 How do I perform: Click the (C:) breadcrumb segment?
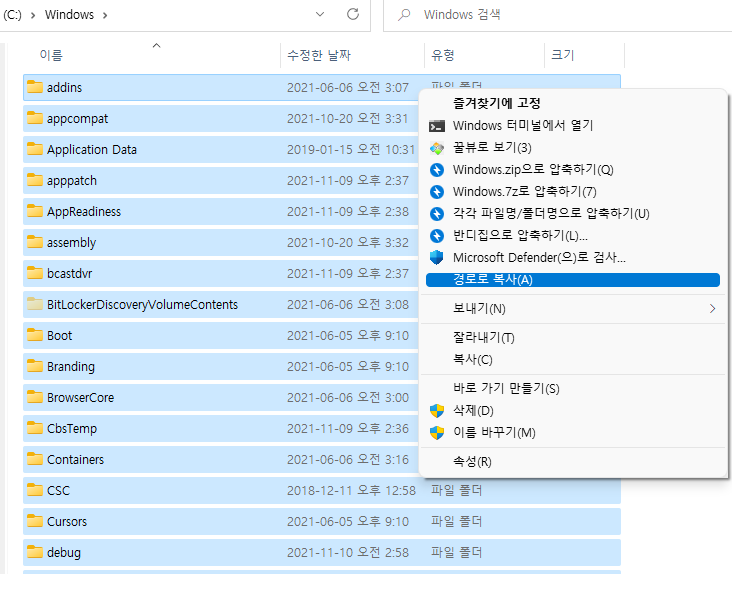12,15
